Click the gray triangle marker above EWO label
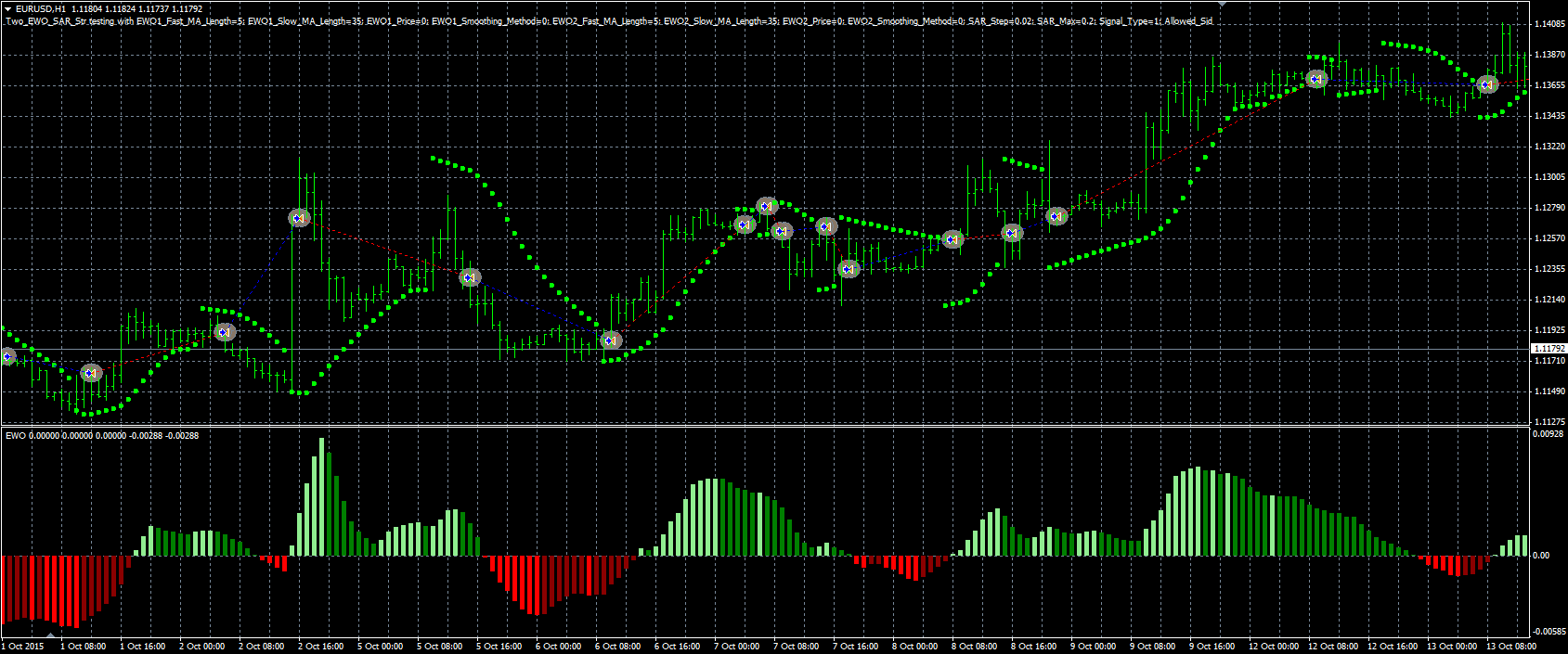The image size is (1568, 654). pyautogui.click(x=52, y=635)
